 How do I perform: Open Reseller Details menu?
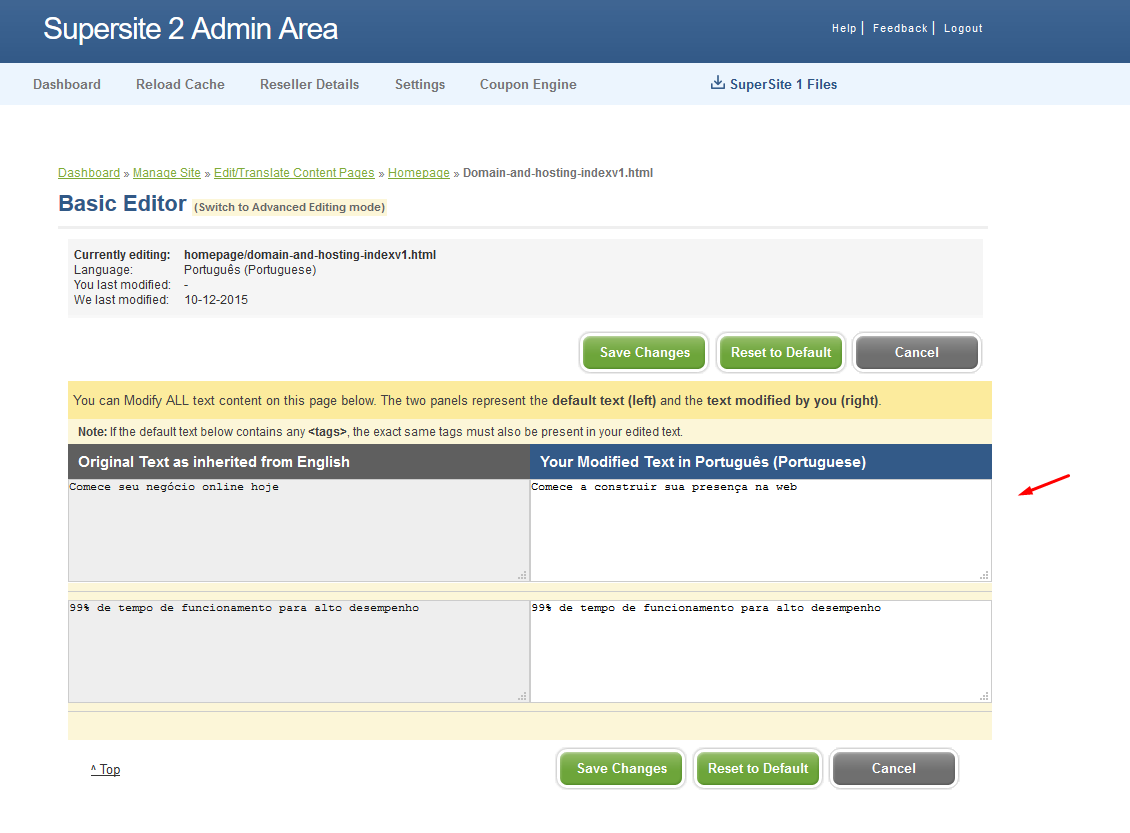click(309, 84)
